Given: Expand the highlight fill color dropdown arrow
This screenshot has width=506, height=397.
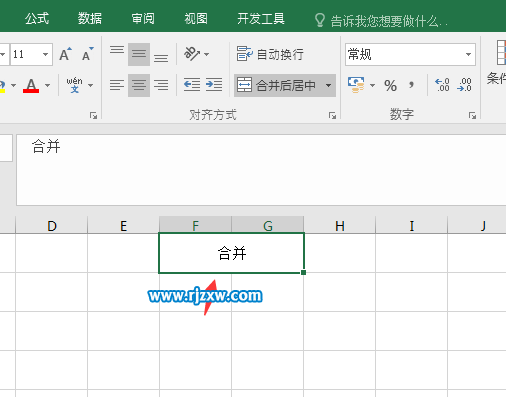Looking at the screenshot, I should pos(13,85).
